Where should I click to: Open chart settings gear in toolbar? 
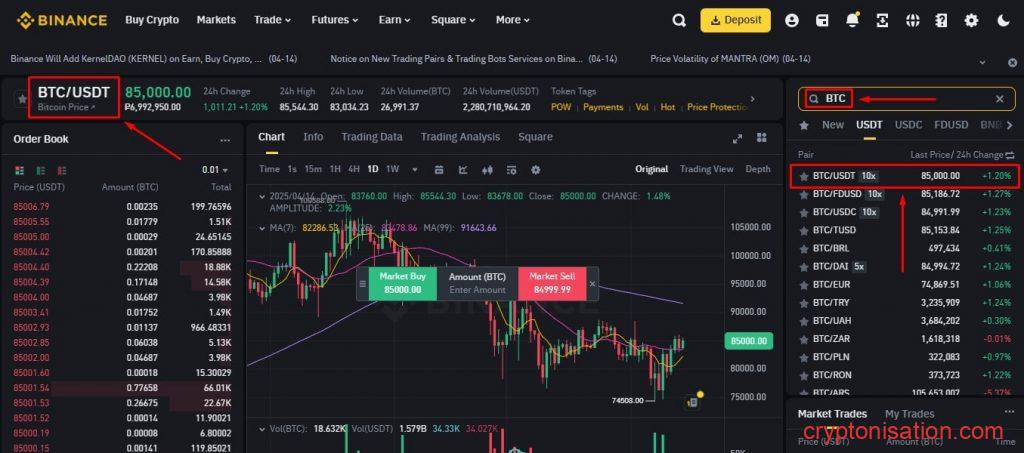tap(535, 169)
